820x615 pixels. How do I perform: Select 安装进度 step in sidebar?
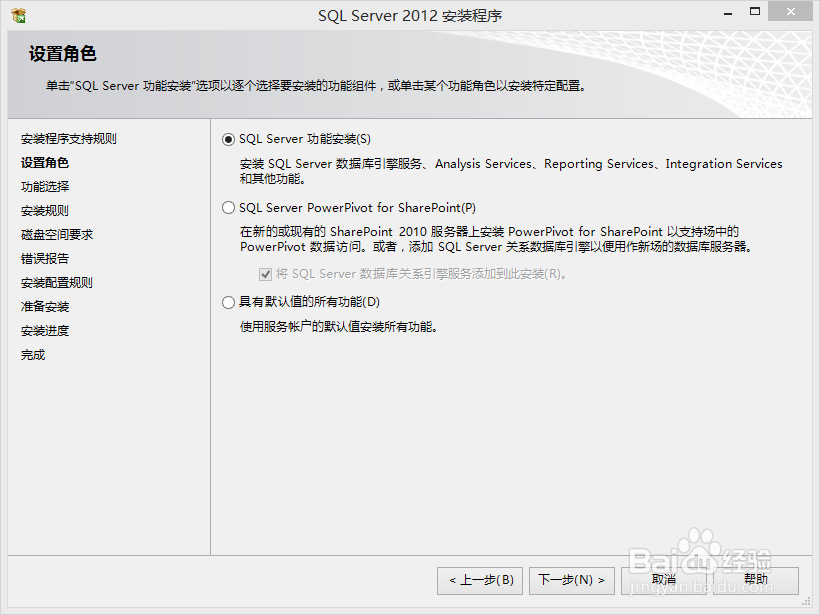pos(44,331)
